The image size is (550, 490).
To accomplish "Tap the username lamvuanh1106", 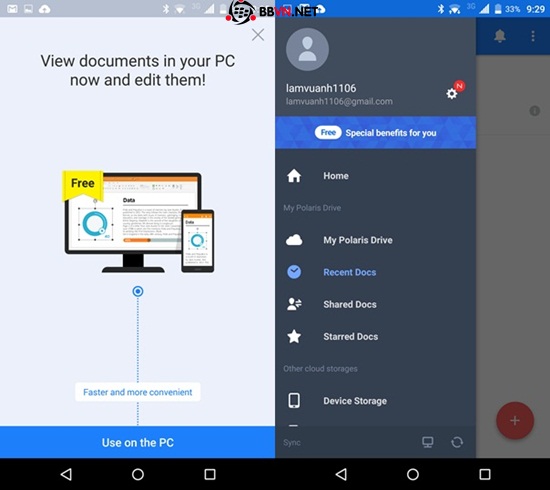I will pos(321,88).
